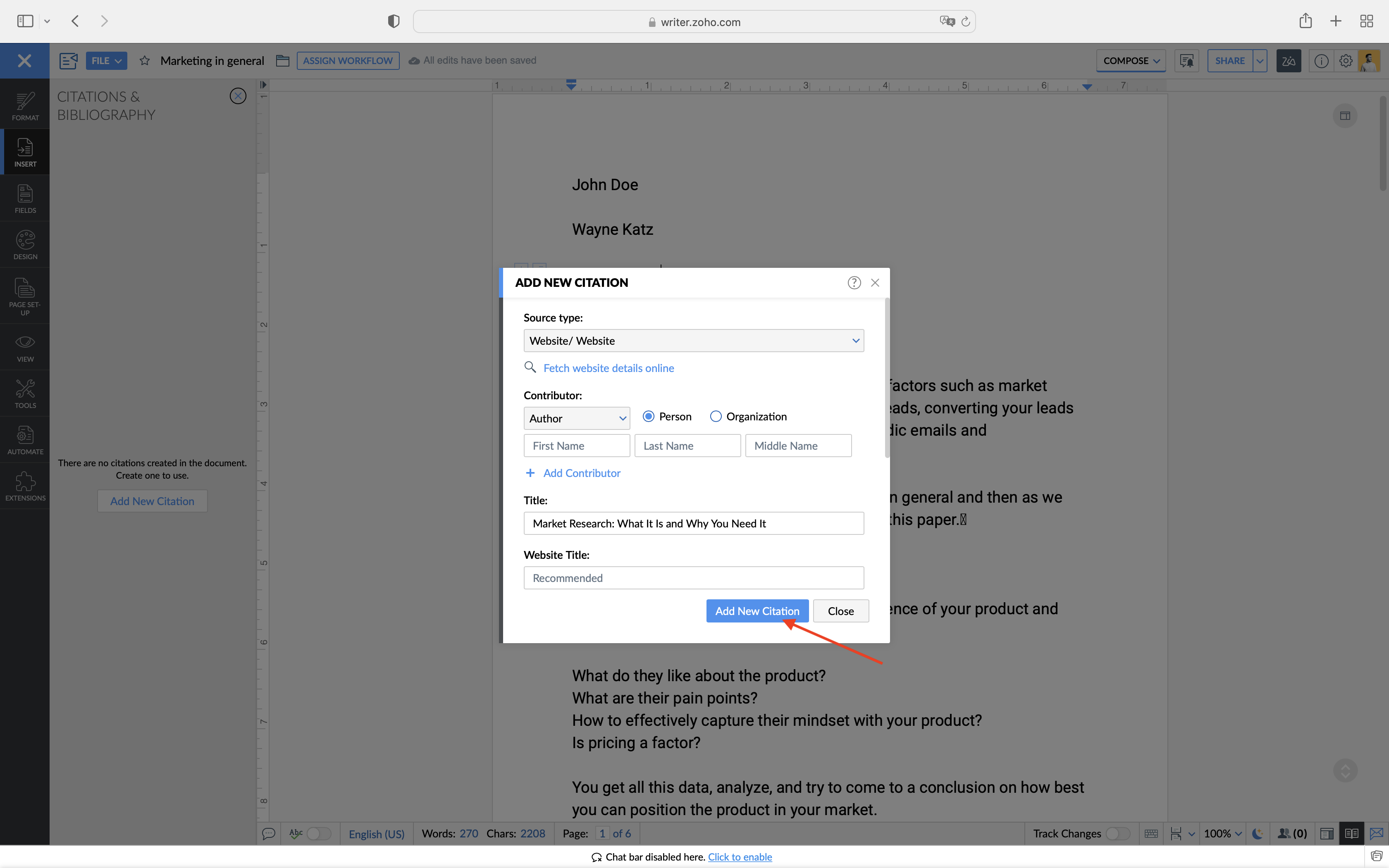Open the Design sidebar panel
Image resolution: width=1389 pixels, height=868 pixels.
point(25,245)
